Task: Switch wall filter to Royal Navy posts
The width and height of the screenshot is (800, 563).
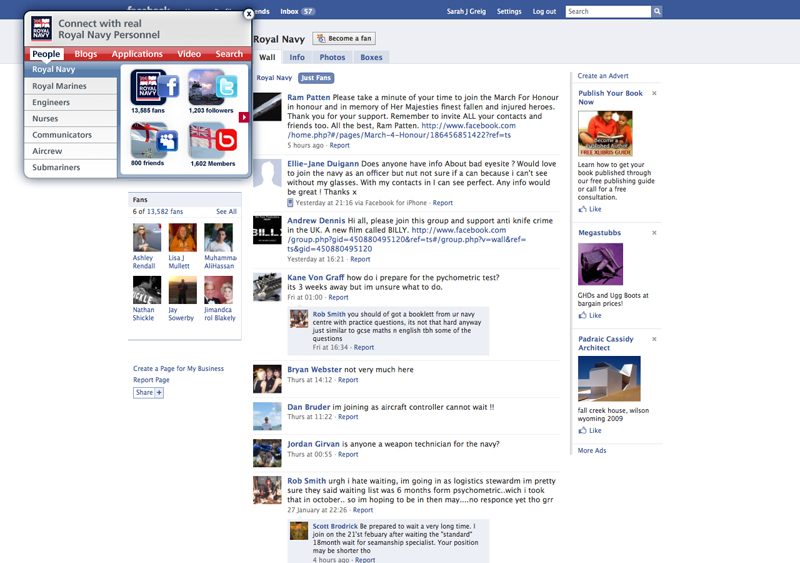Action: pos(274,78)
